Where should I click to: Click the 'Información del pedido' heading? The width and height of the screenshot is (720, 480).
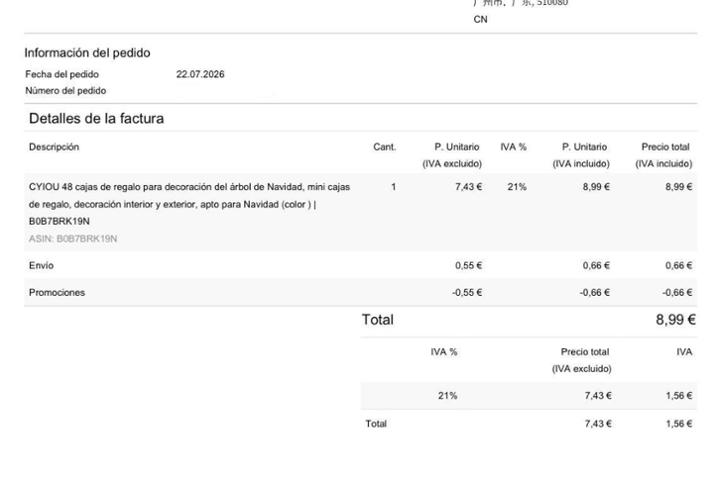pyautogui.click(x=87, y=53)
